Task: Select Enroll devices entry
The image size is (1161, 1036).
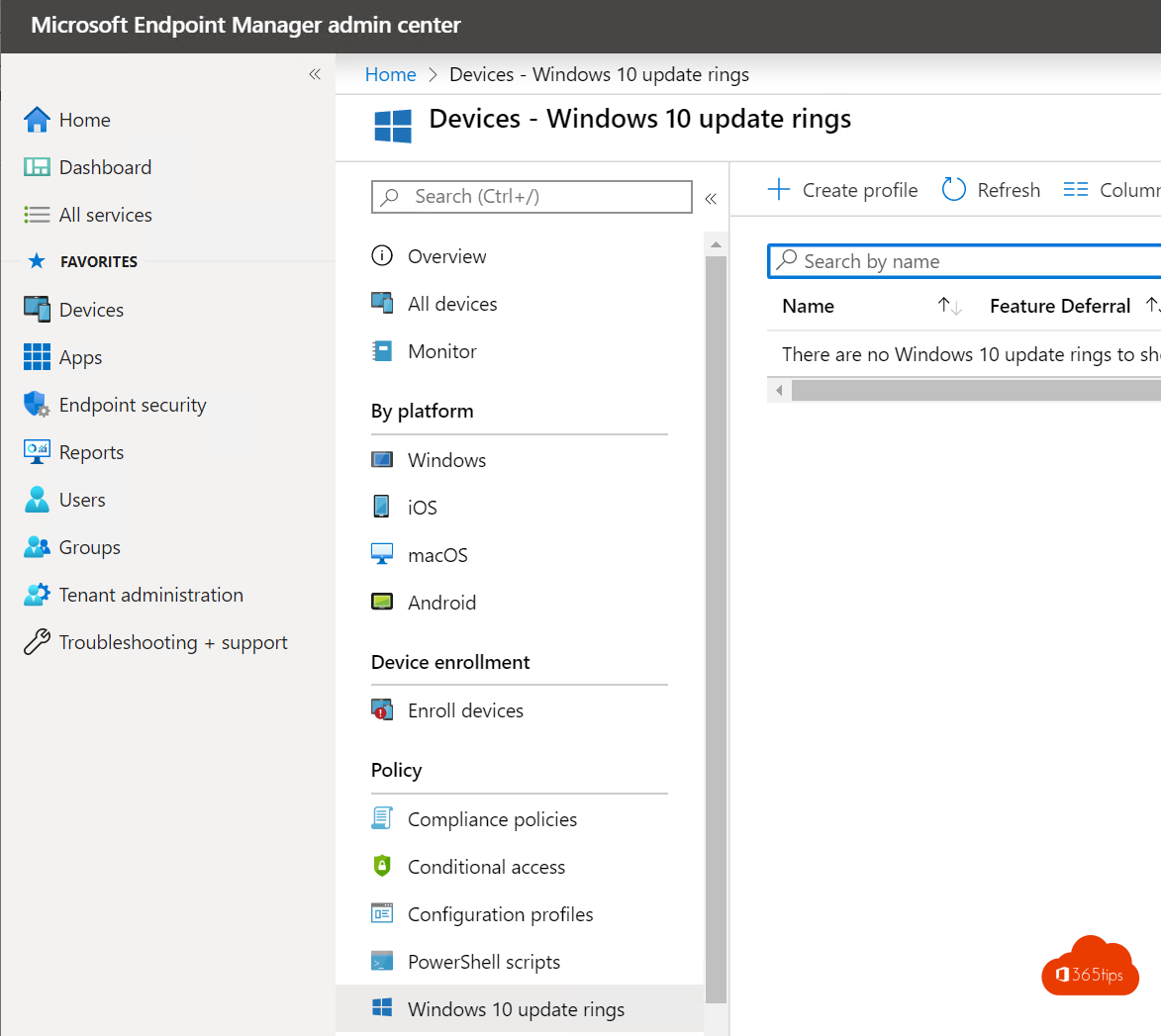Action: click(465, 710)
